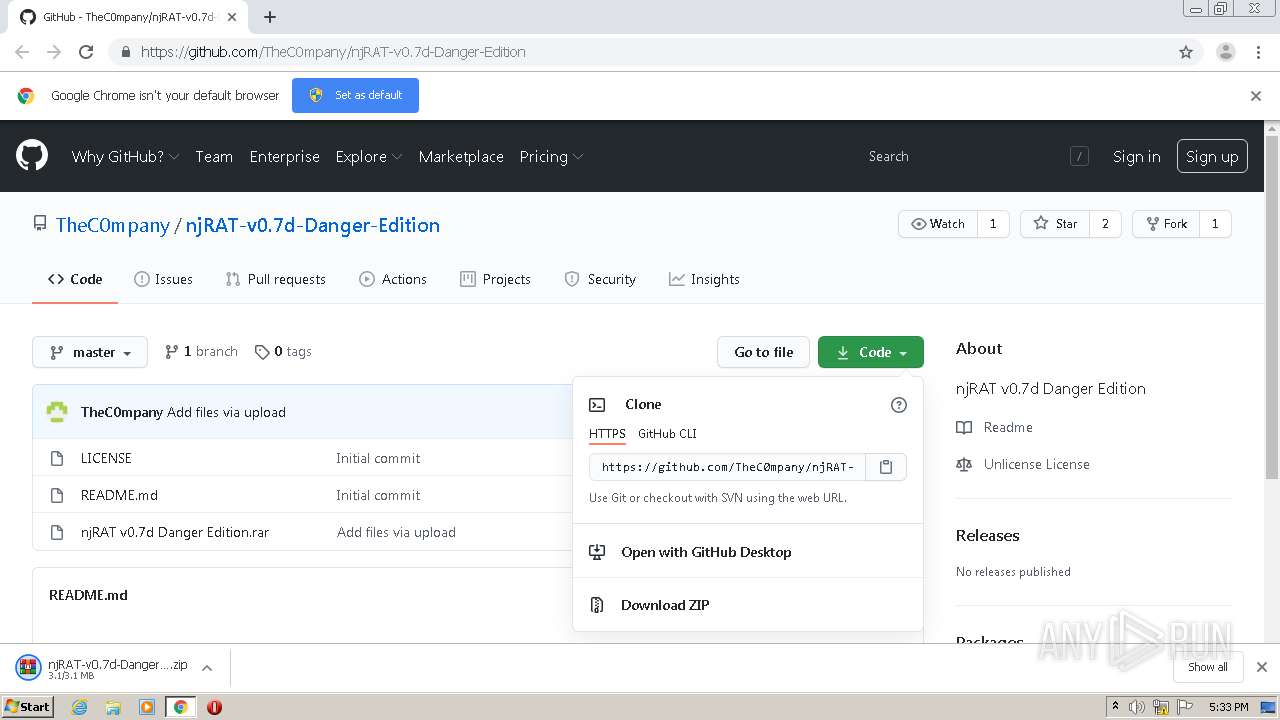Click Go to file button
This screenshot has height=720, width=1280.
[x=763, y=352]
